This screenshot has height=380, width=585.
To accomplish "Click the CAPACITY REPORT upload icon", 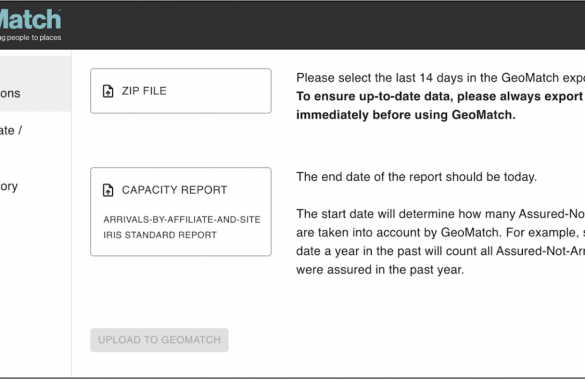I will [108, 190].
